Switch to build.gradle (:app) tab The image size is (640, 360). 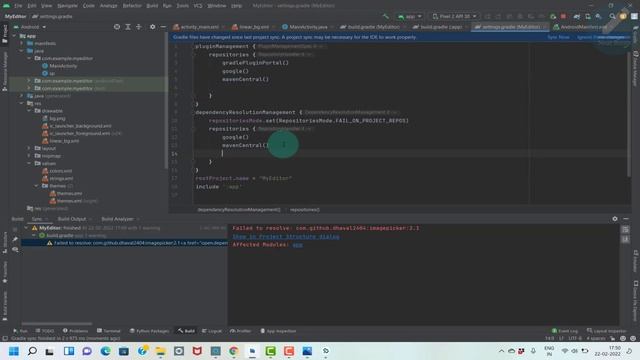point(441,27)
